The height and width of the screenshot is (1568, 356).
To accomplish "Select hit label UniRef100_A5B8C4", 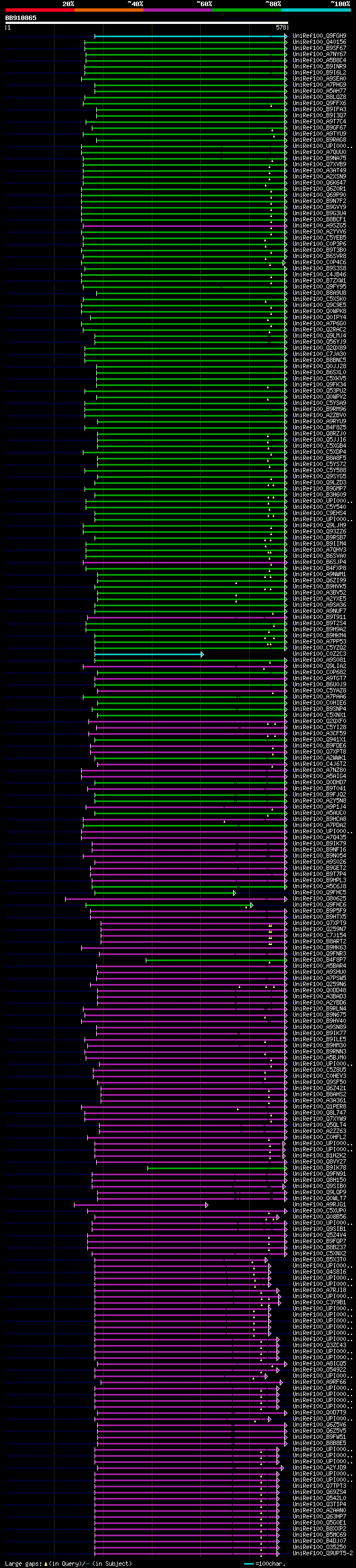I will click(319, 60).
